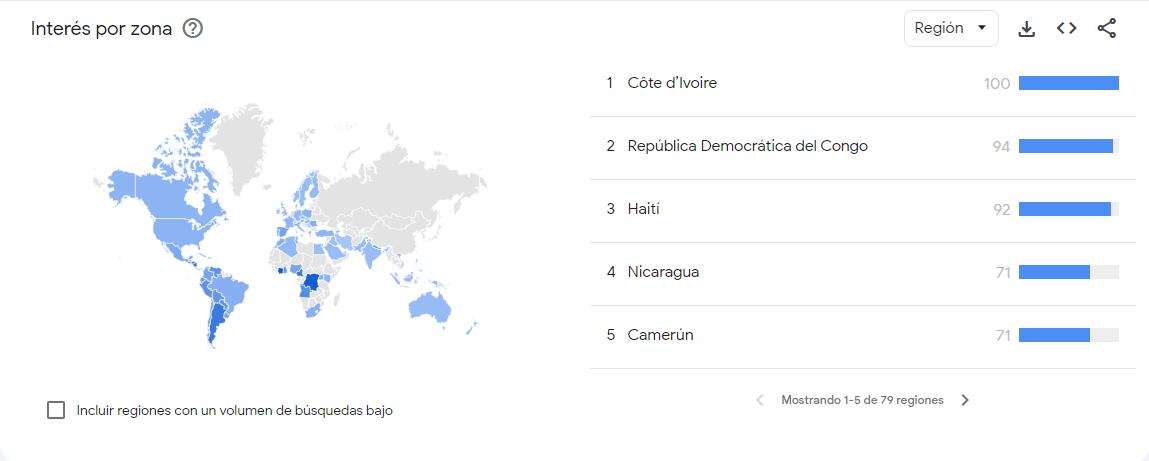
Task: Click the Nicaragua interest bar
Action: coord(1054,272)
